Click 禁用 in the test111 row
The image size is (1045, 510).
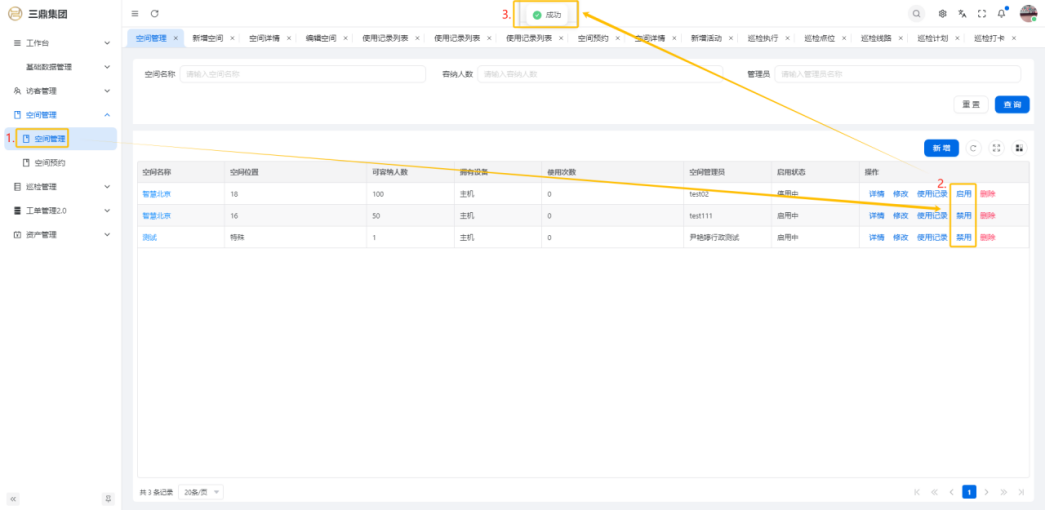pyautogui.click(x=963, y=215)
